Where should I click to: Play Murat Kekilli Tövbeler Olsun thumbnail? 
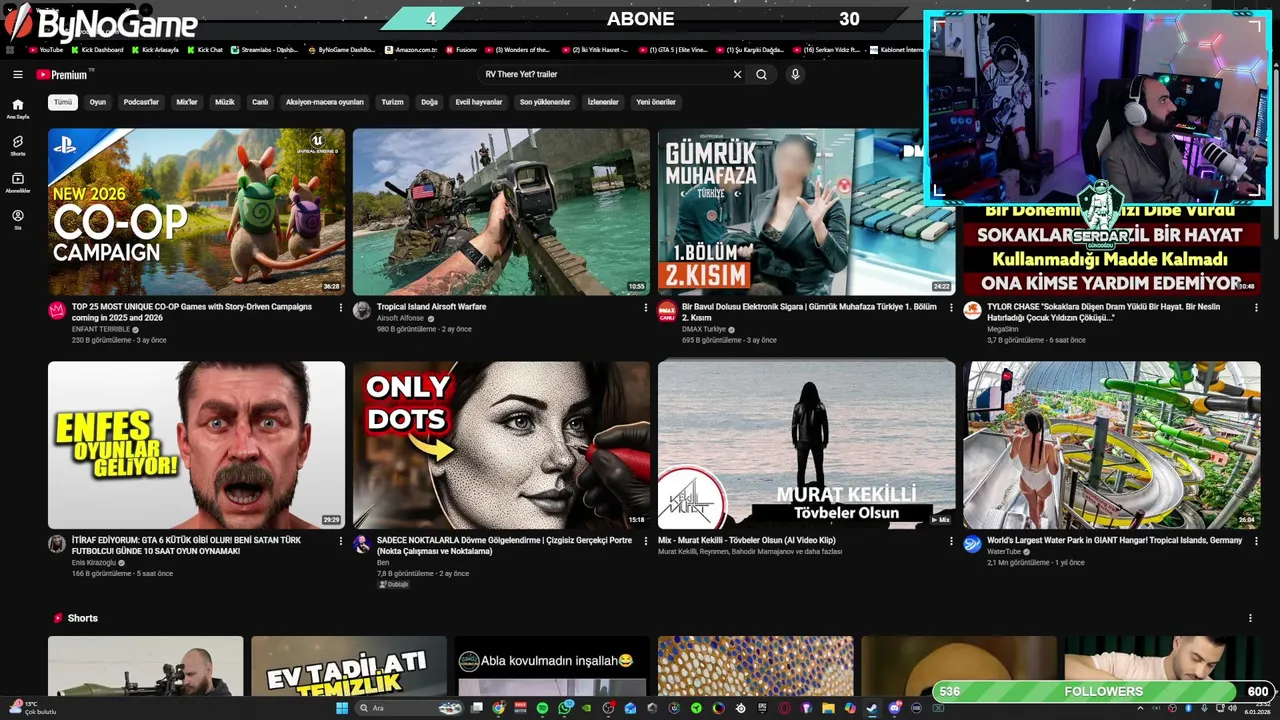806,445
